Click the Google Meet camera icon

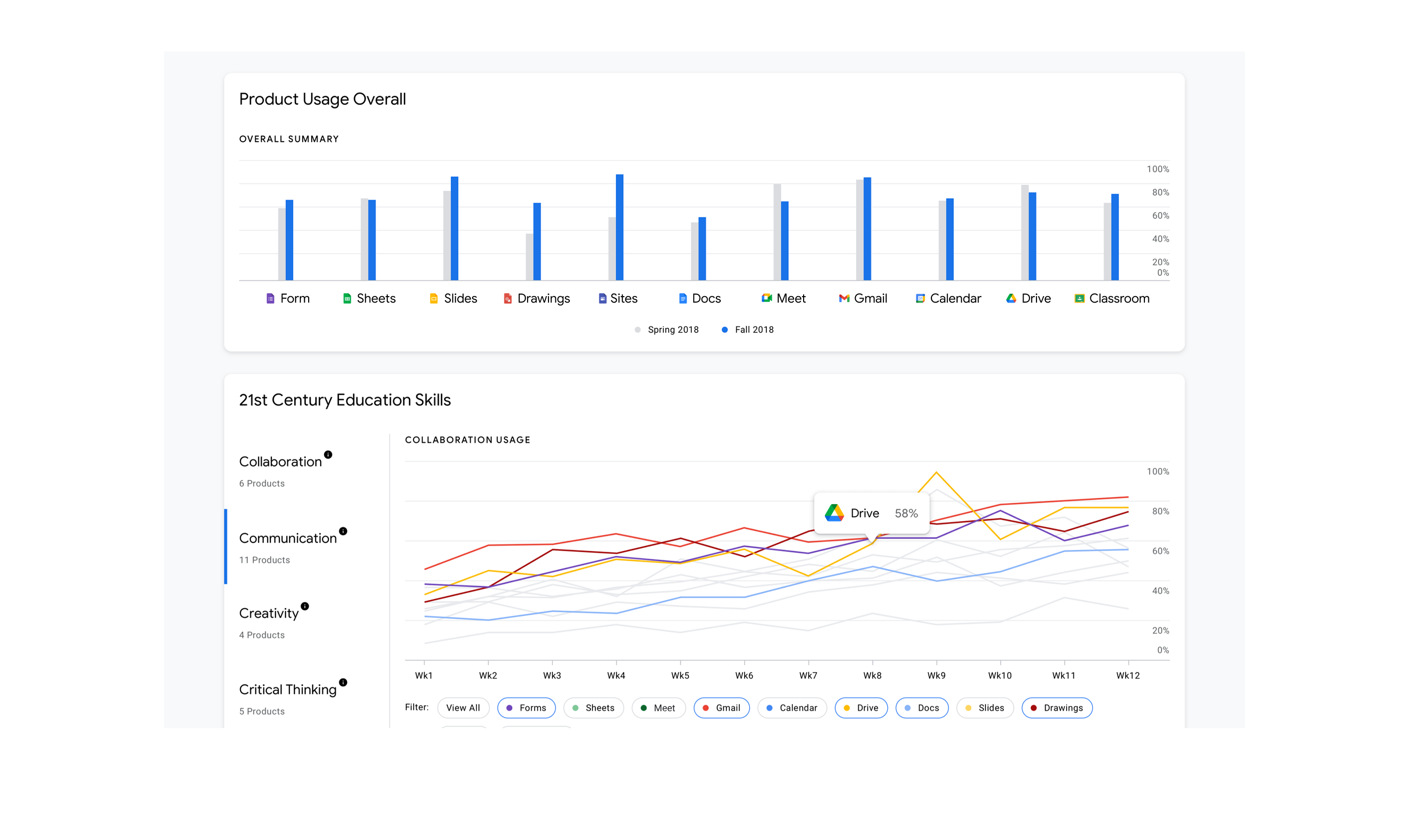pyautogui.click(x=766, y=298)
